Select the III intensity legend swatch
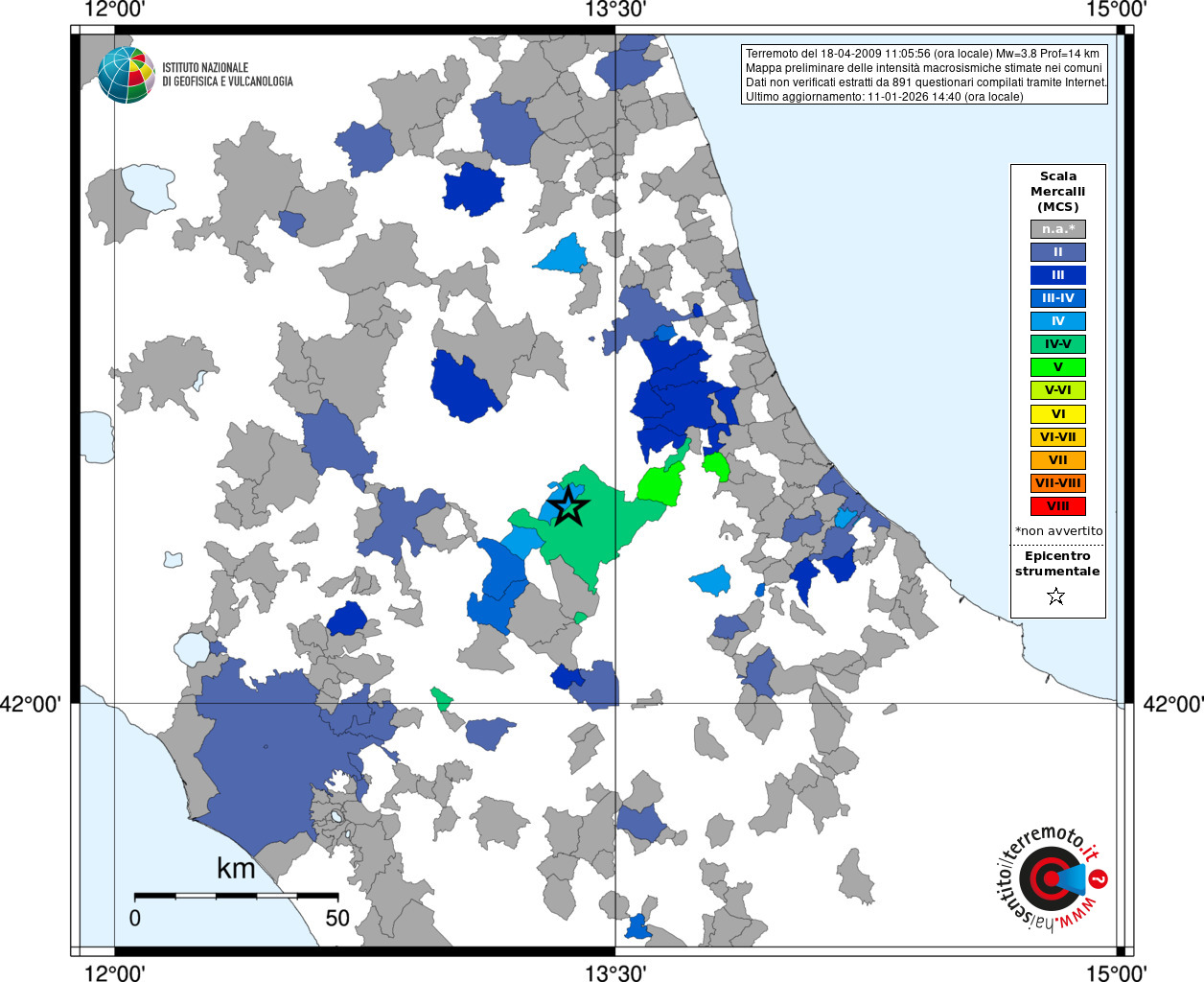This screenshot has width=1204, height=982. 1058,275
